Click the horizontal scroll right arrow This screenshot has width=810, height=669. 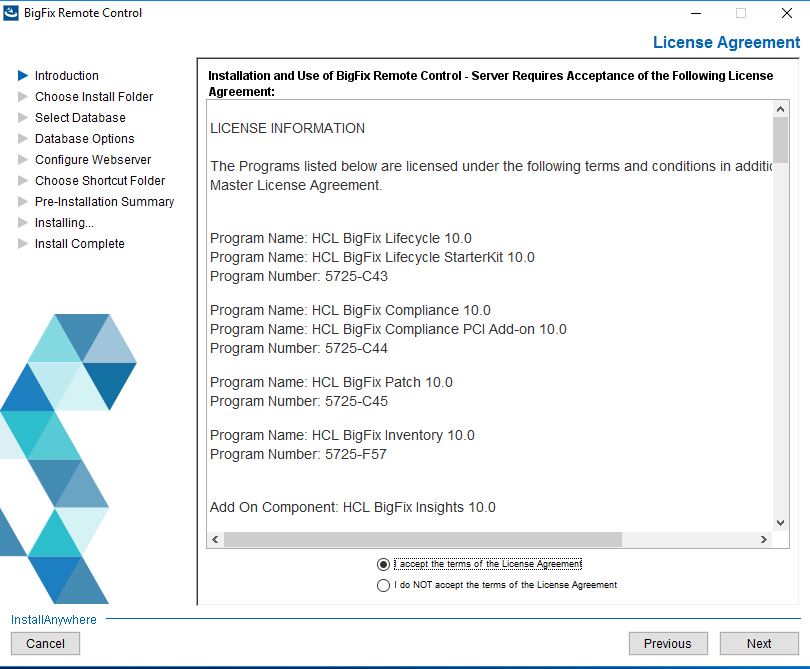764,539
